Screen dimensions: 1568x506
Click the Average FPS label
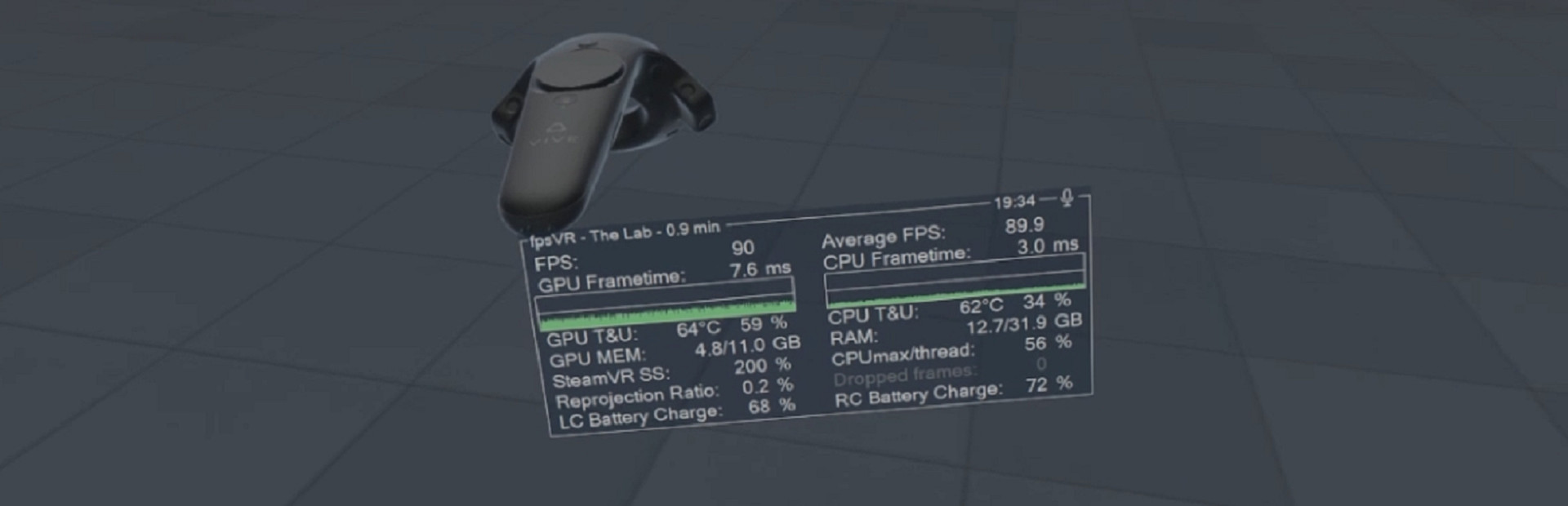coord(882,237)
